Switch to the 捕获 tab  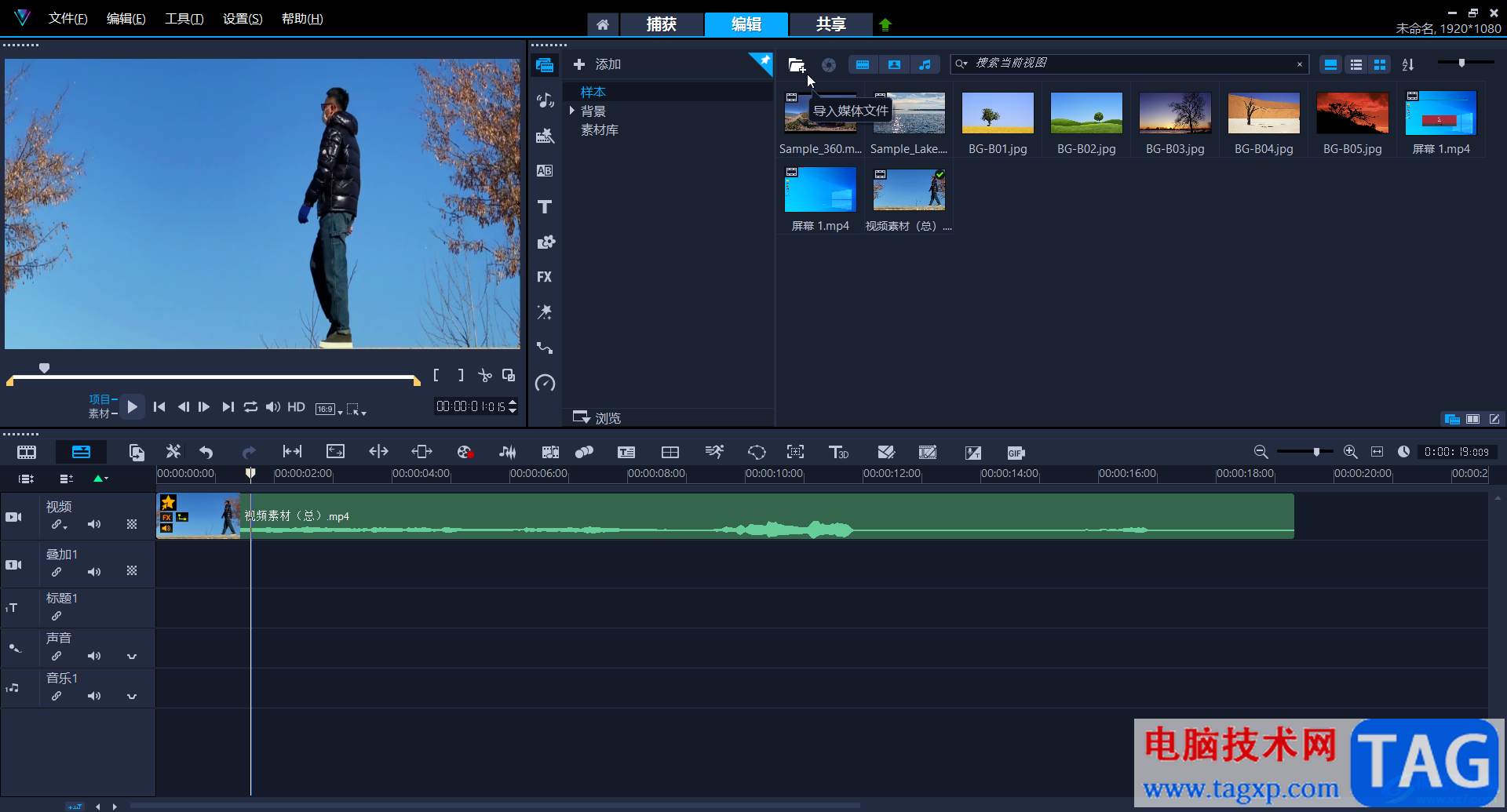coord(661,24)
